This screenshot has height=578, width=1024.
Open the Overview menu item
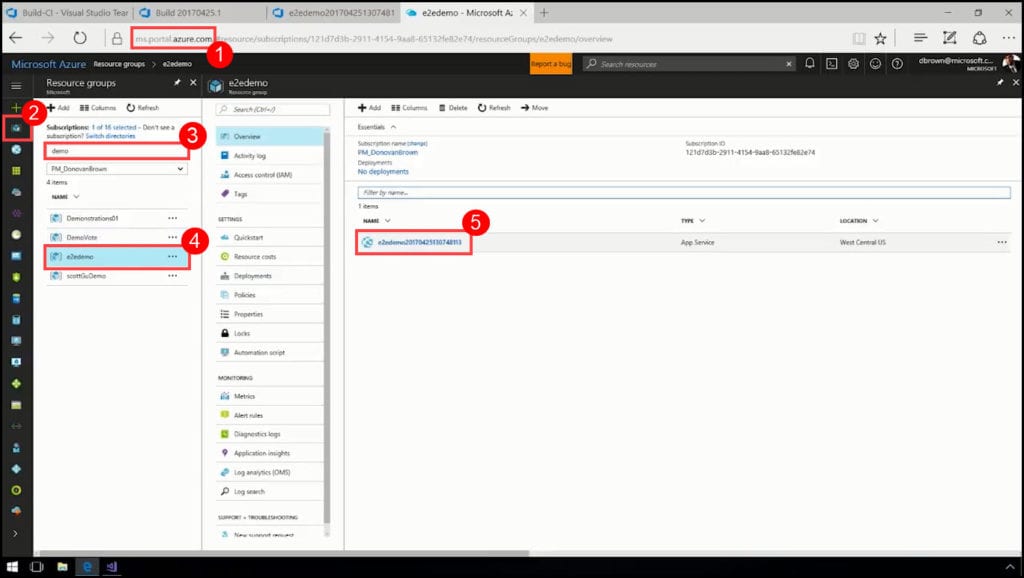[x=270, y=136]
